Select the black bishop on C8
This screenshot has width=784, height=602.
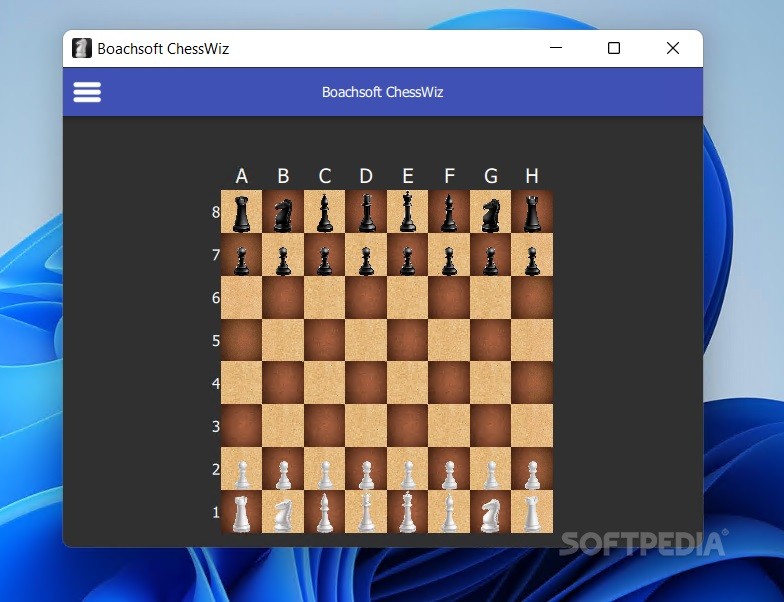(x=324, y=212)
